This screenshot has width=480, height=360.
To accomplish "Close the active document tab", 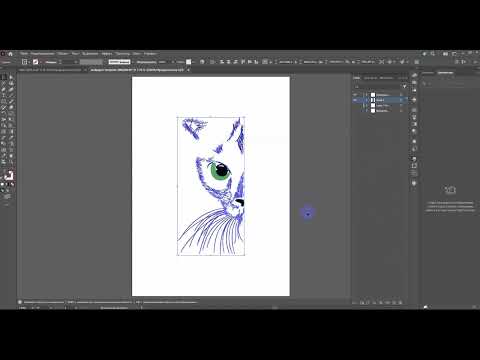I will (188, 70).
